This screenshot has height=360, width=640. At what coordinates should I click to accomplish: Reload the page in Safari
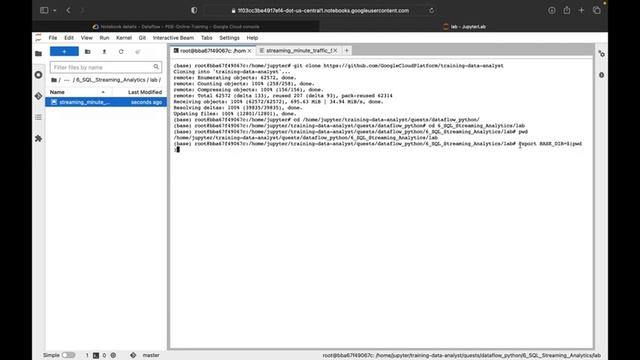coord(431,11)
